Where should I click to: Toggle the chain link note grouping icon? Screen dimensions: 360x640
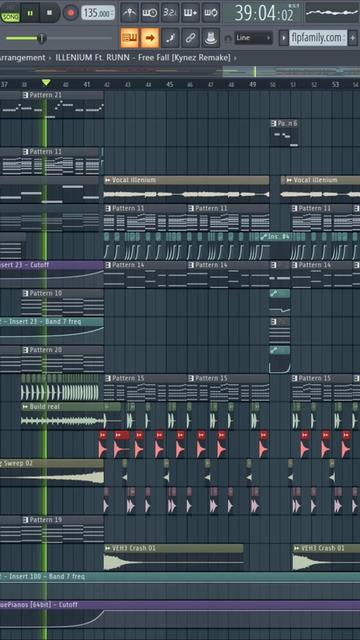[x=190, y=38]
